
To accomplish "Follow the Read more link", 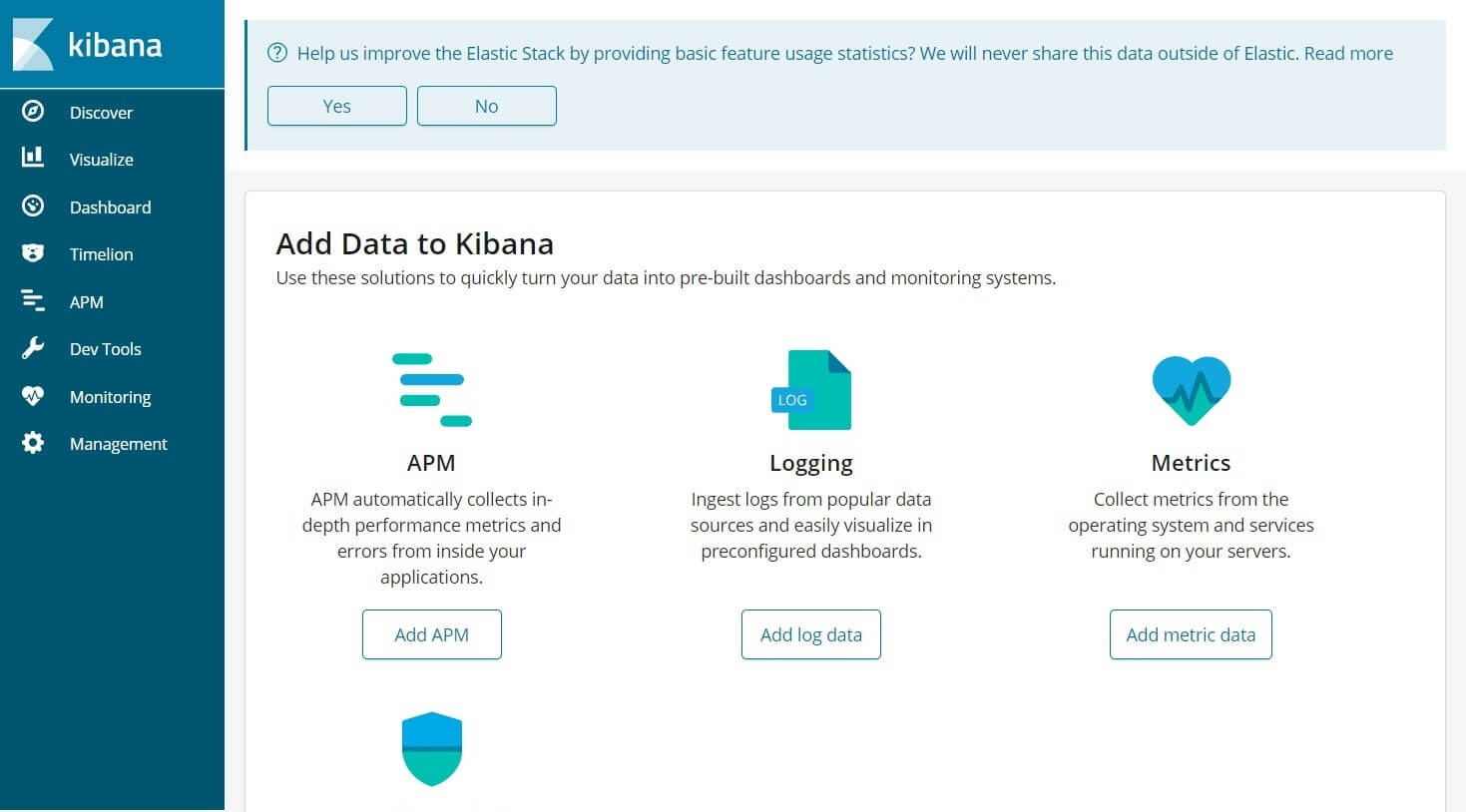I will coord(1348,54).
